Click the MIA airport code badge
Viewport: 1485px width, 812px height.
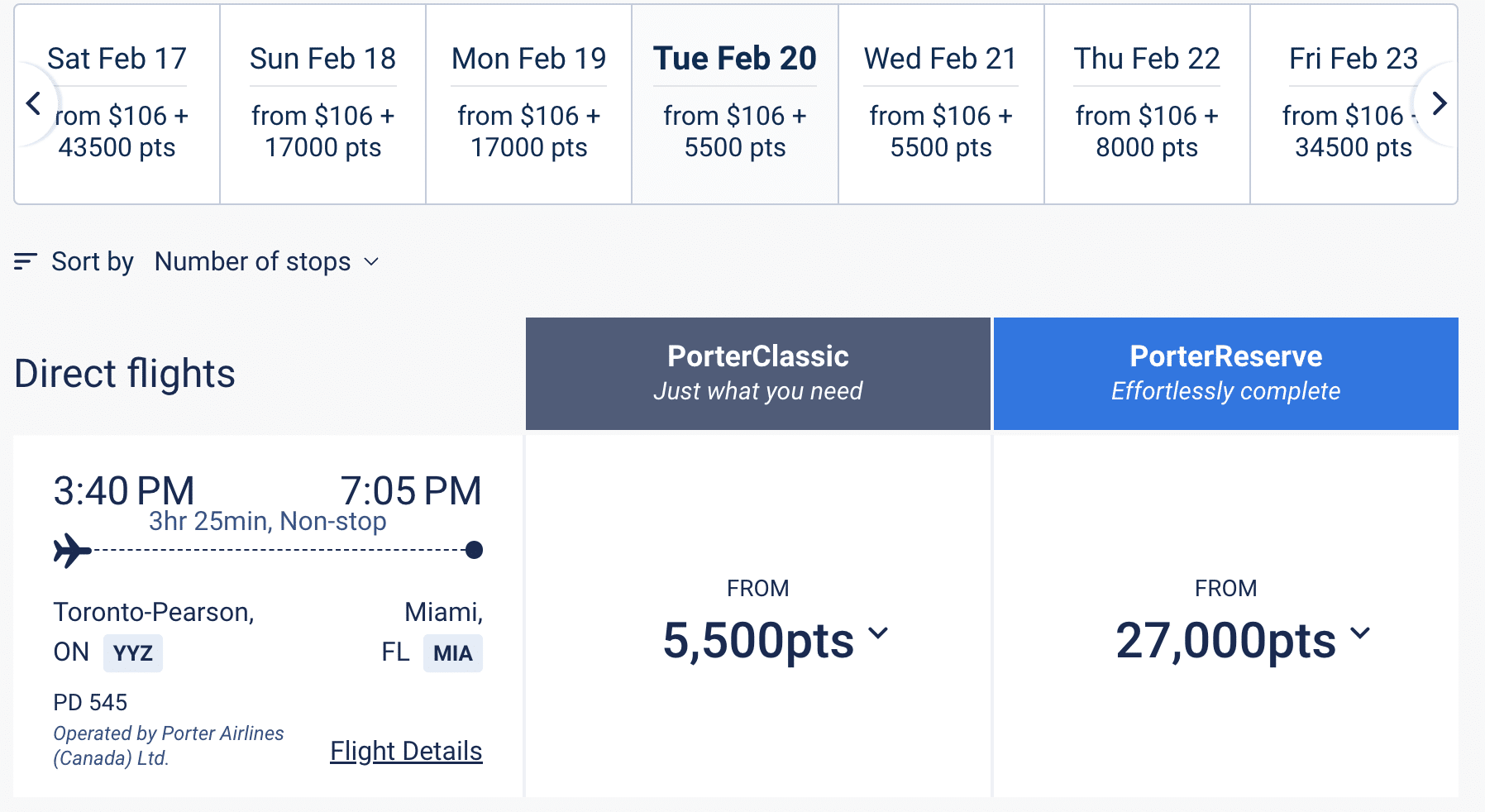click(x=453, y=653)
